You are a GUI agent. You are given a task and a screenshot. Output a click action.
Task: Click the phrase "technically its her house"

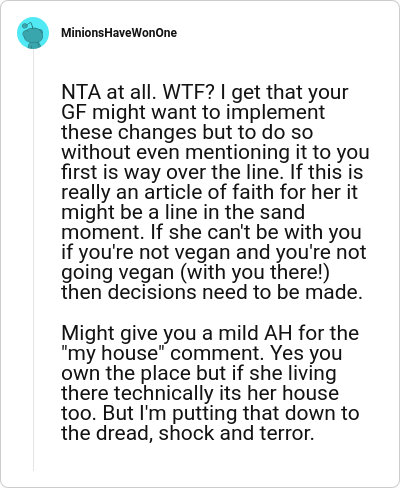pyautogui.click(x=226, y=393)
